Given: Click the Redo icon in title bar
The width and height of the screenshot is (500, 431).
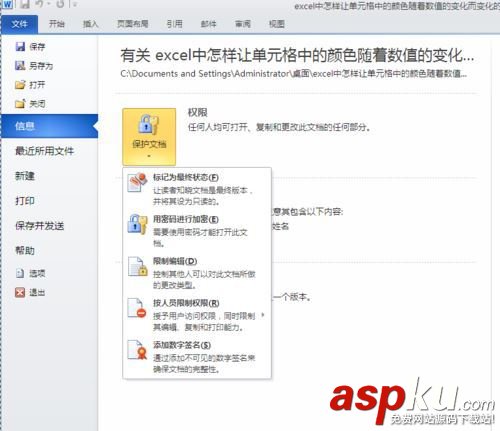Looking at the screenshot, I should coord(60,4).
